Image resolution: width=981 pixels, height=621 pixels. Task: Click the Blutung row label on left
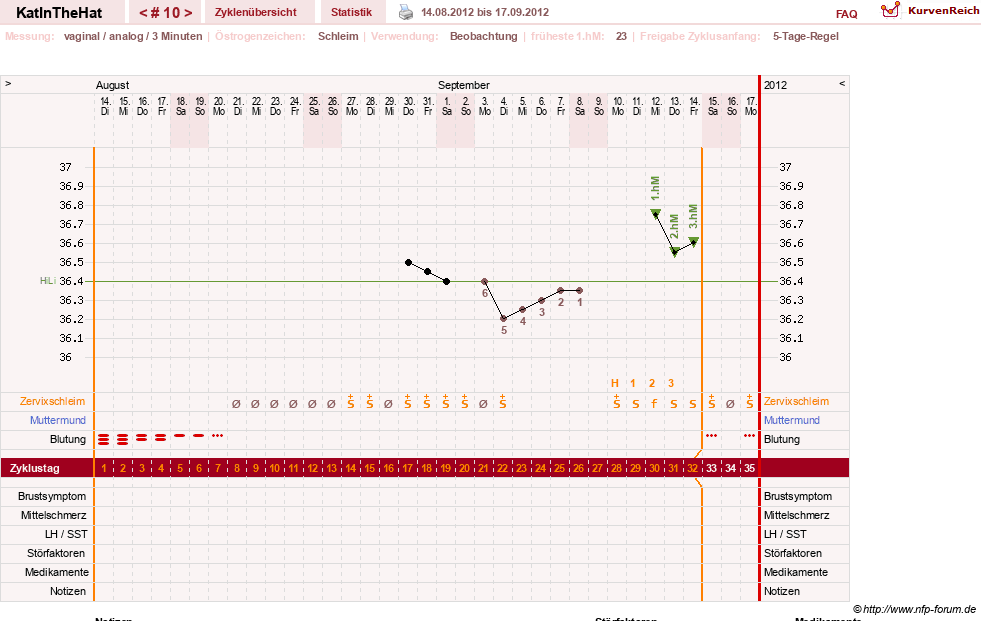point(68,439)
